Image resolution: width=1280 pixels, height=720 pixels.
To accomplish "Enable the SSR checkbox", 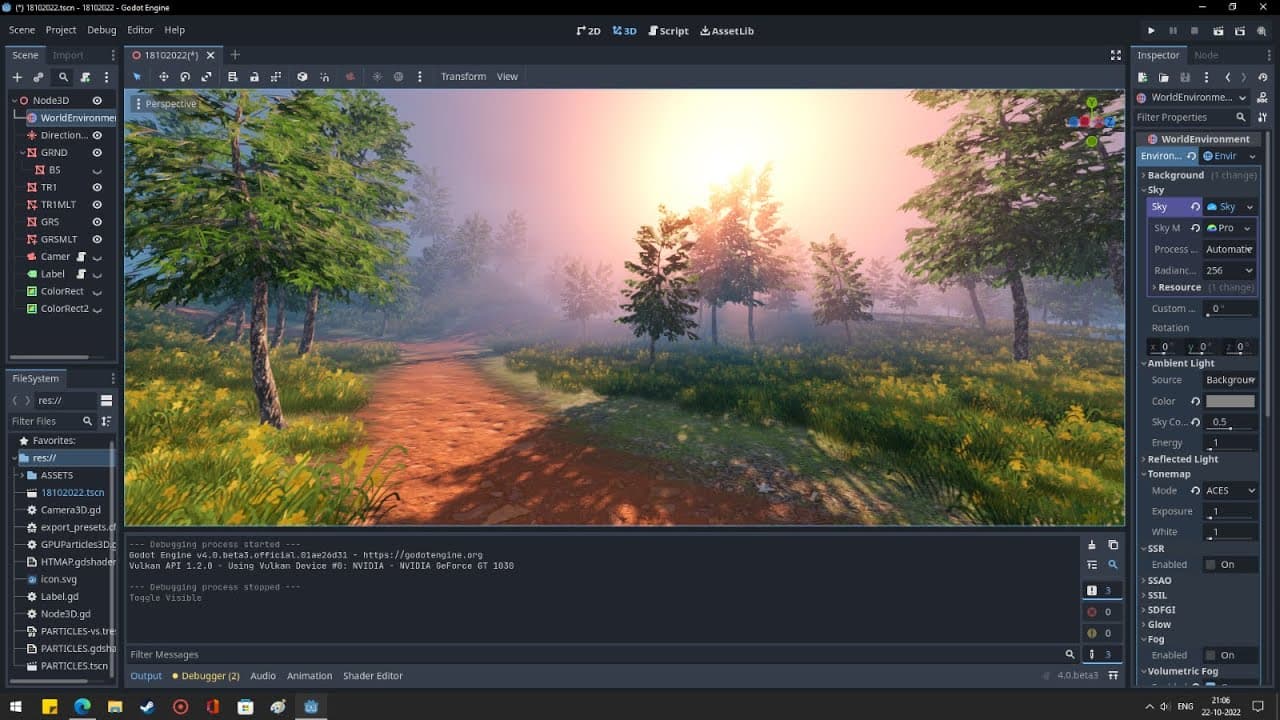I will 1210,565.
